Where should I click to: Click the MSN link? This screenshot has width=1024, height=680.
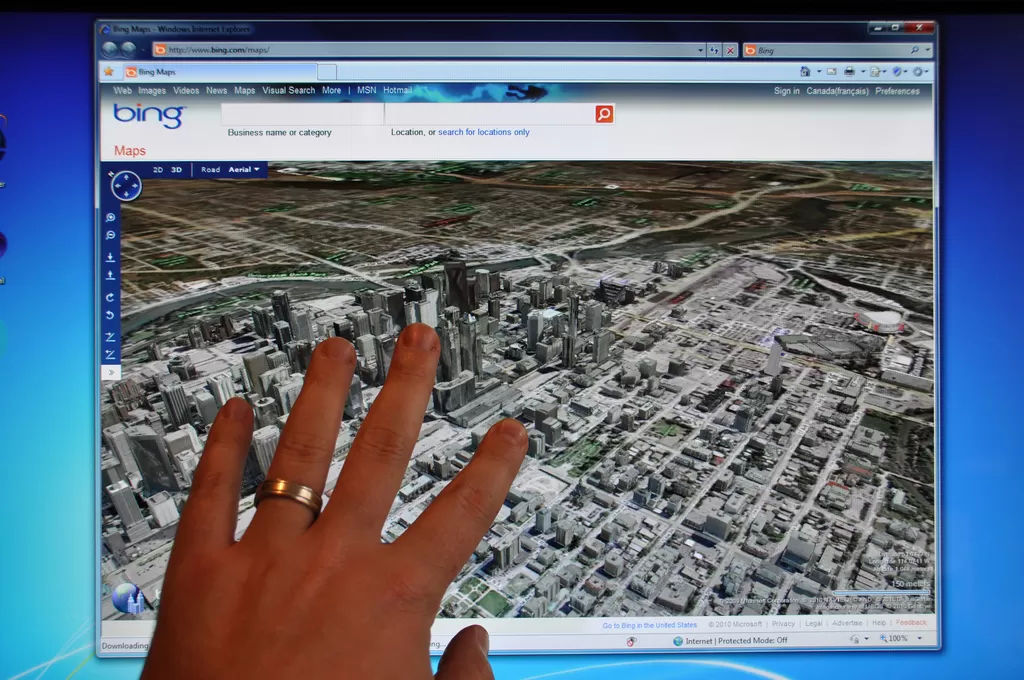[x=366, y=90]
